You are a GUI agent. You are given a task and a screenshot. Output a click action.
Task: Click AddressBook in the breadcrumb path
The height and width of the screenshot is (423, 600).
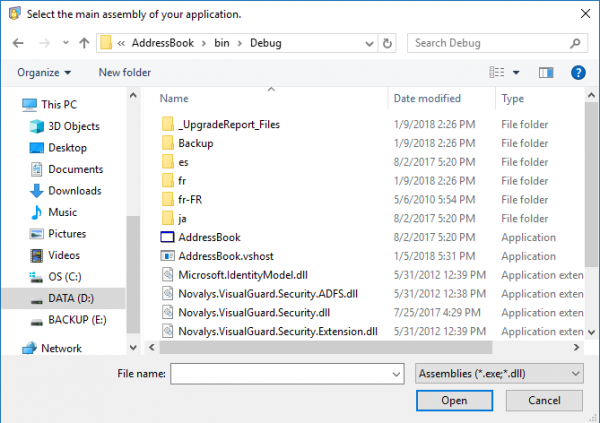163,43
